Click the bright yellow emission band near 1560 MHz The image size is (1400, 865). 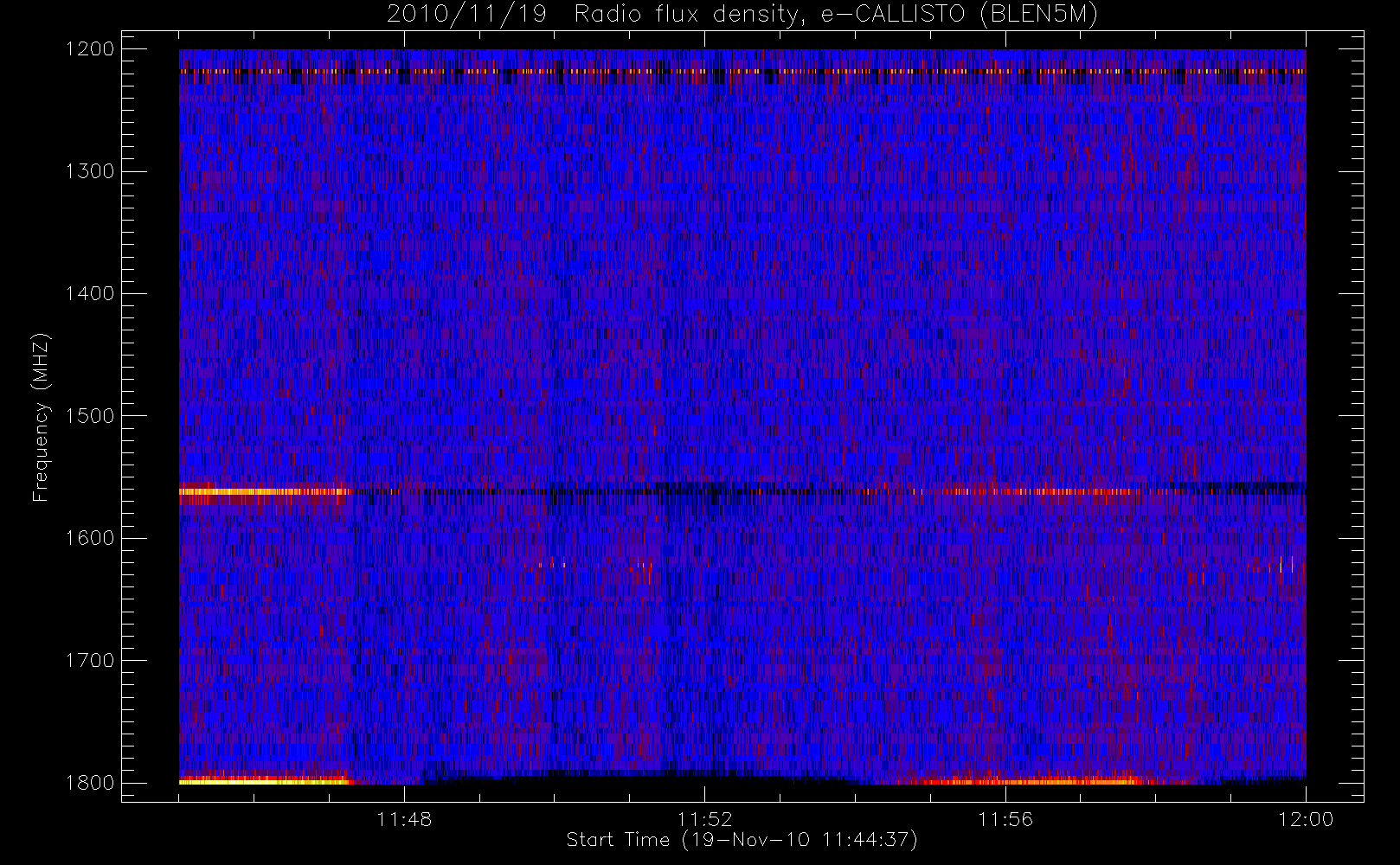pos(264,491)
